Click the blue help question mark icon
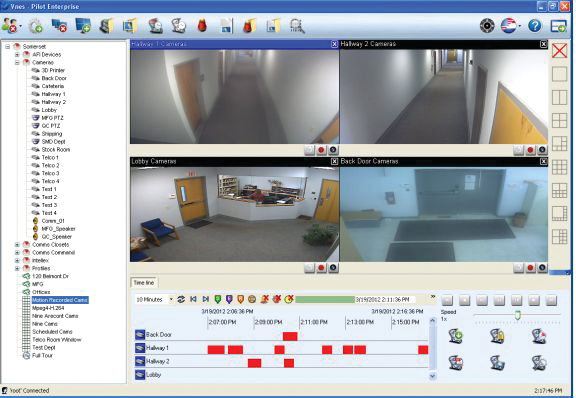The image size is (576, 398). pos(534,26)
